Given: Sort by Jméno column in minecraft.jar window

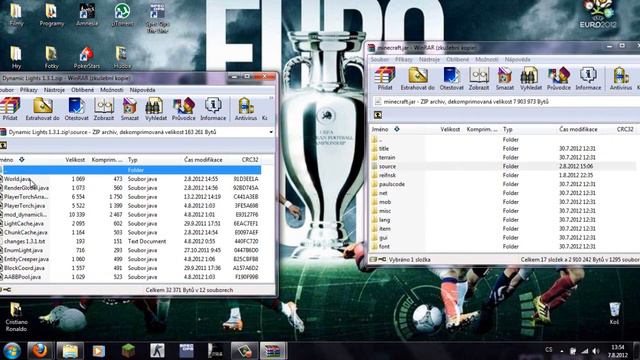Looking at the screenshot, I should click(x=380, y=129).
